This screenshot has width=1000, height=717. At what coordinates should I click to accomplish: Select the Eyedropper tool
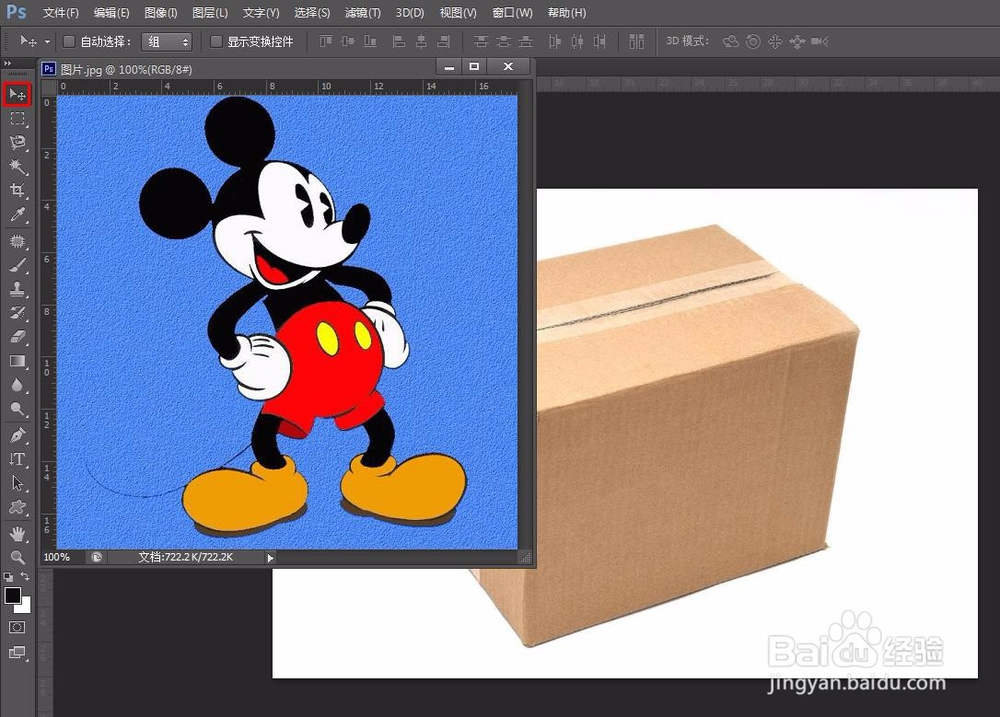[17, 215]
